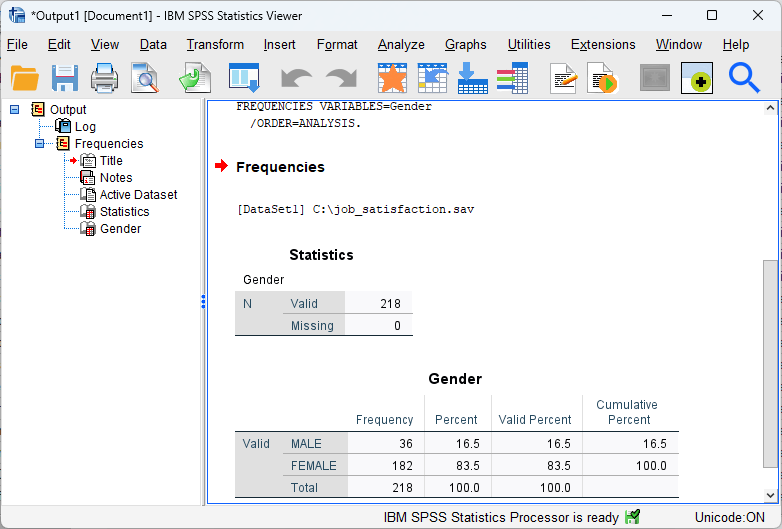782x529 pixels.
Task: Click the Cumulative Percent column header
Action: click(627, 412)
